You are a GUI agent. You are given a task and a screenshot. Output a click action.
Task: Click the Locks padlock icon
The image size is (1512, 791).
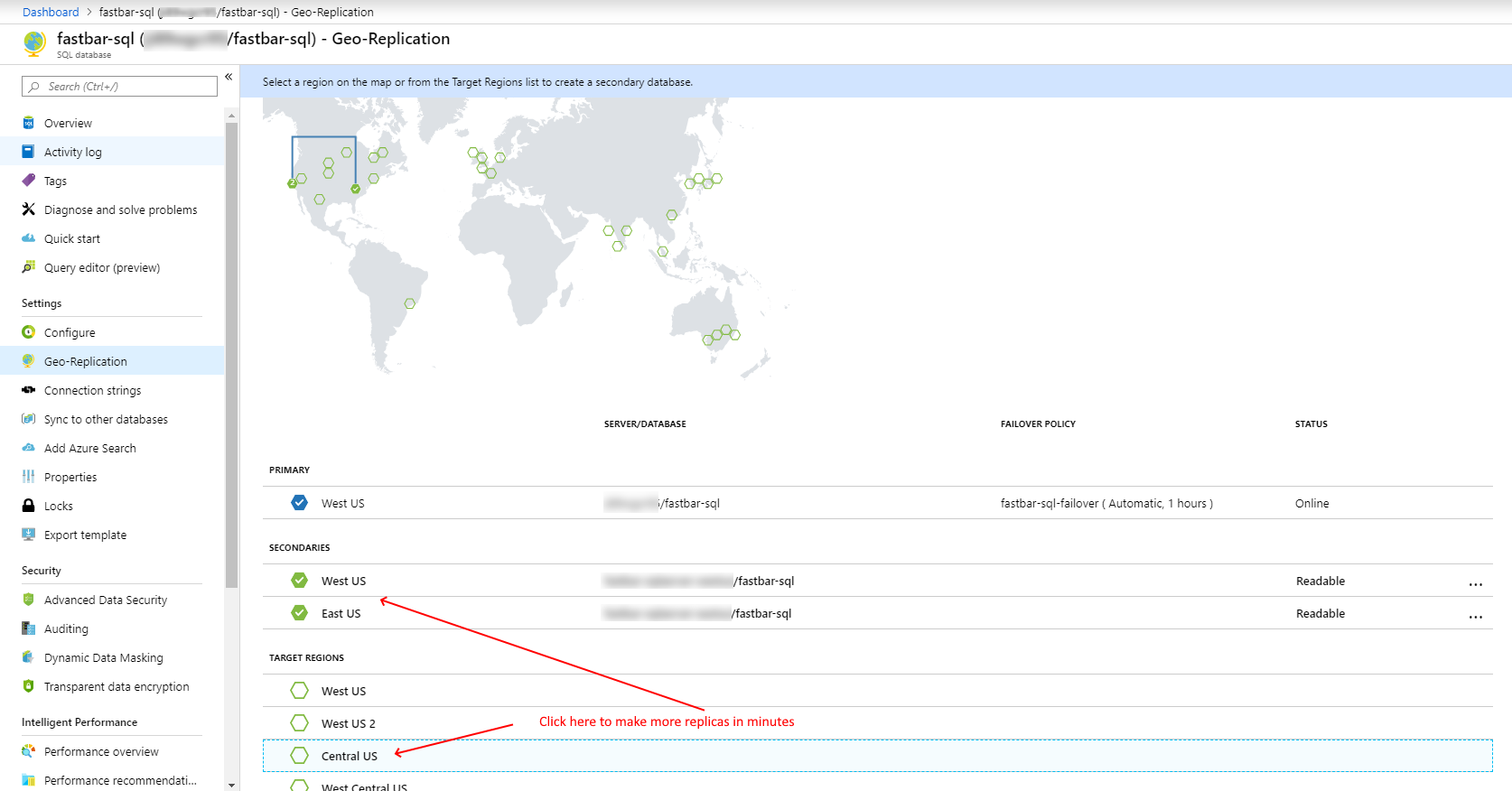[x=29, y=506]
